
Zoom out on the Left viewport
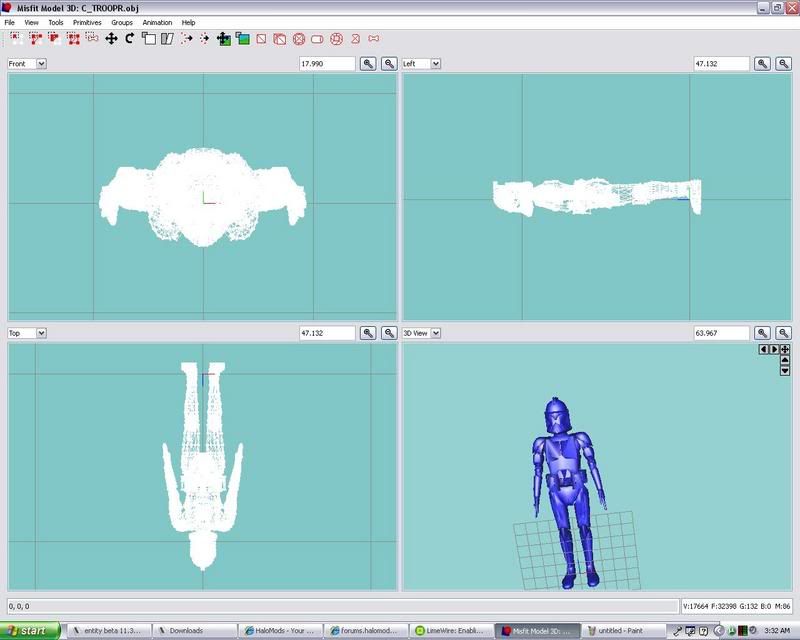(x=784, y=64)
